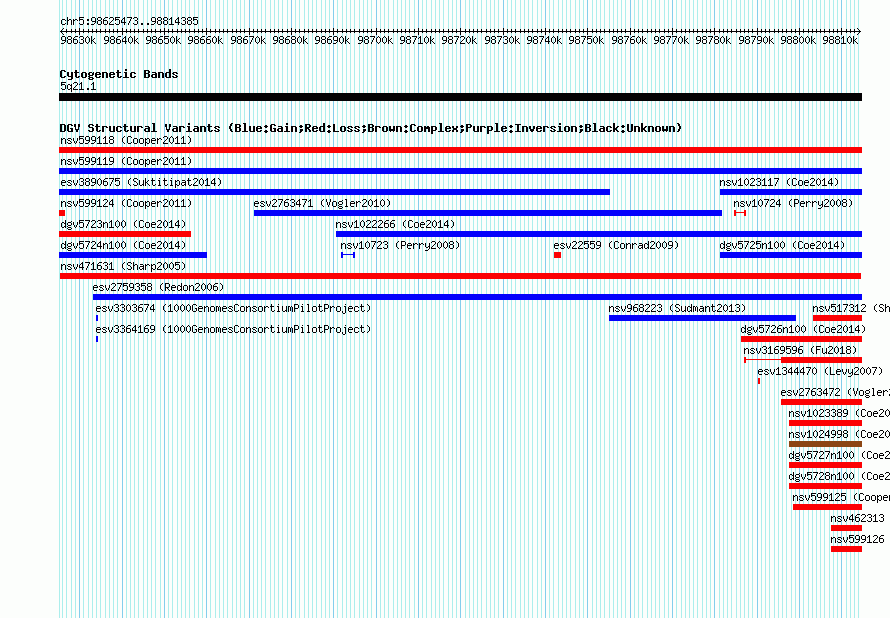Open esv1344470 (Levy2007) variant
This screenshot has width=890, height=618.
pyautogui.click(x=820, y=371)
